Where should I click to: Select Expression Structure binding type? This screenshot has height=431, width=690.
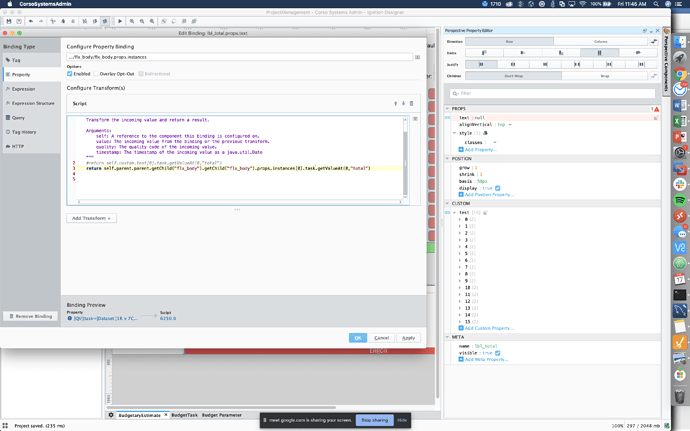[x=32, y=103]
